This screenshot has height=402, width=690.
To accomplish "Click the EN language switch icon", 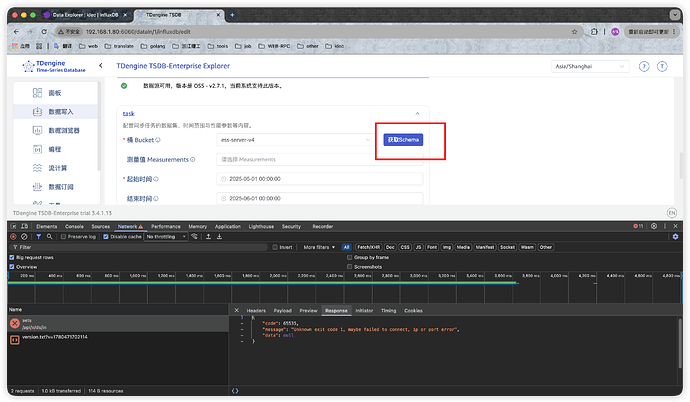I will click(x=672, y=213).
